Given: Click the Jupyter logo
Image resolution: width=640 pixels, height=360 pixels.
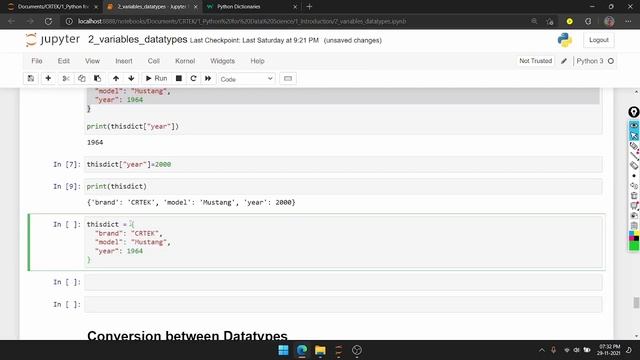Looking at the screenshot, I should [x=52, y=40].
